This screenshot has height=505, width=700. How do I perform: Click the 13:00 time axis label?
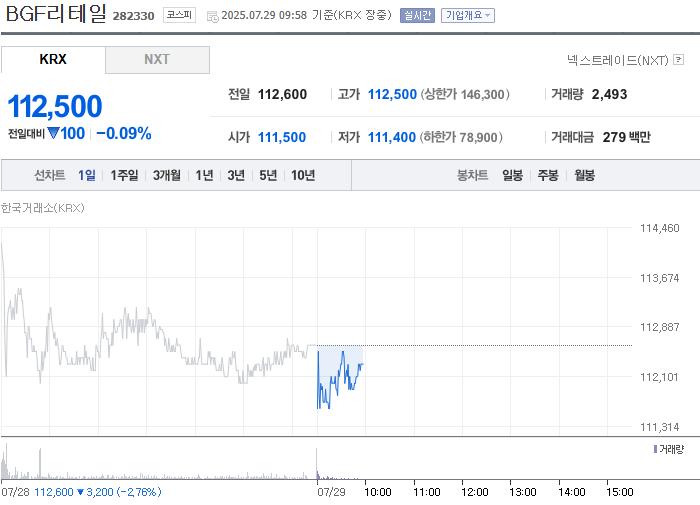click(523, 492)
